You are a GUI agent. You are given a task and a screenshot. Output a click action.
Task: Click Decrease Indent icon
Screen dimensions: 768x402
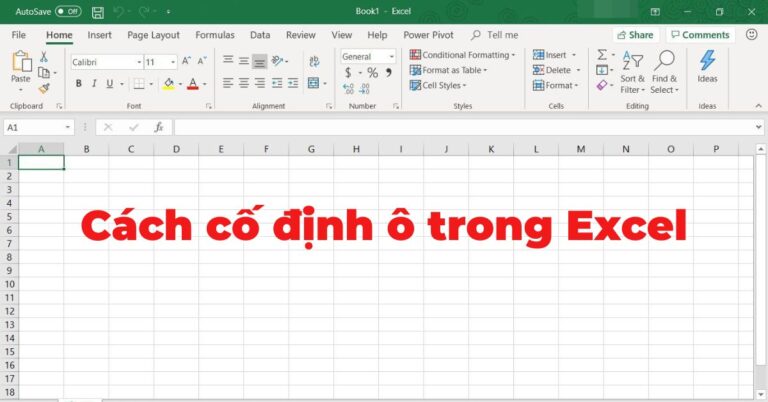click(277, 83)
